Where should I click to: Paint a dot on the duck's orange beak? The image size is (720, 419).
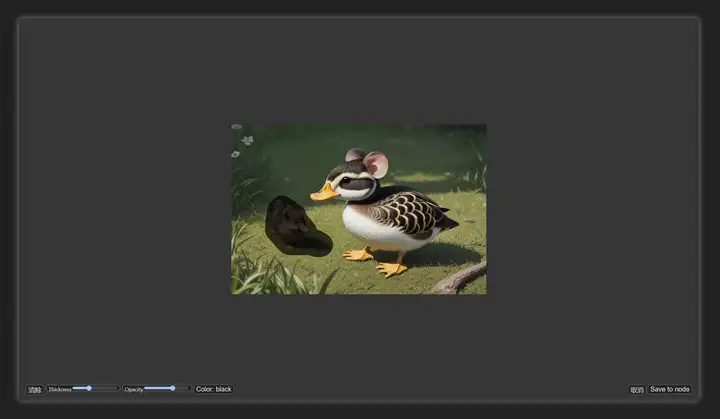[324, 192]
